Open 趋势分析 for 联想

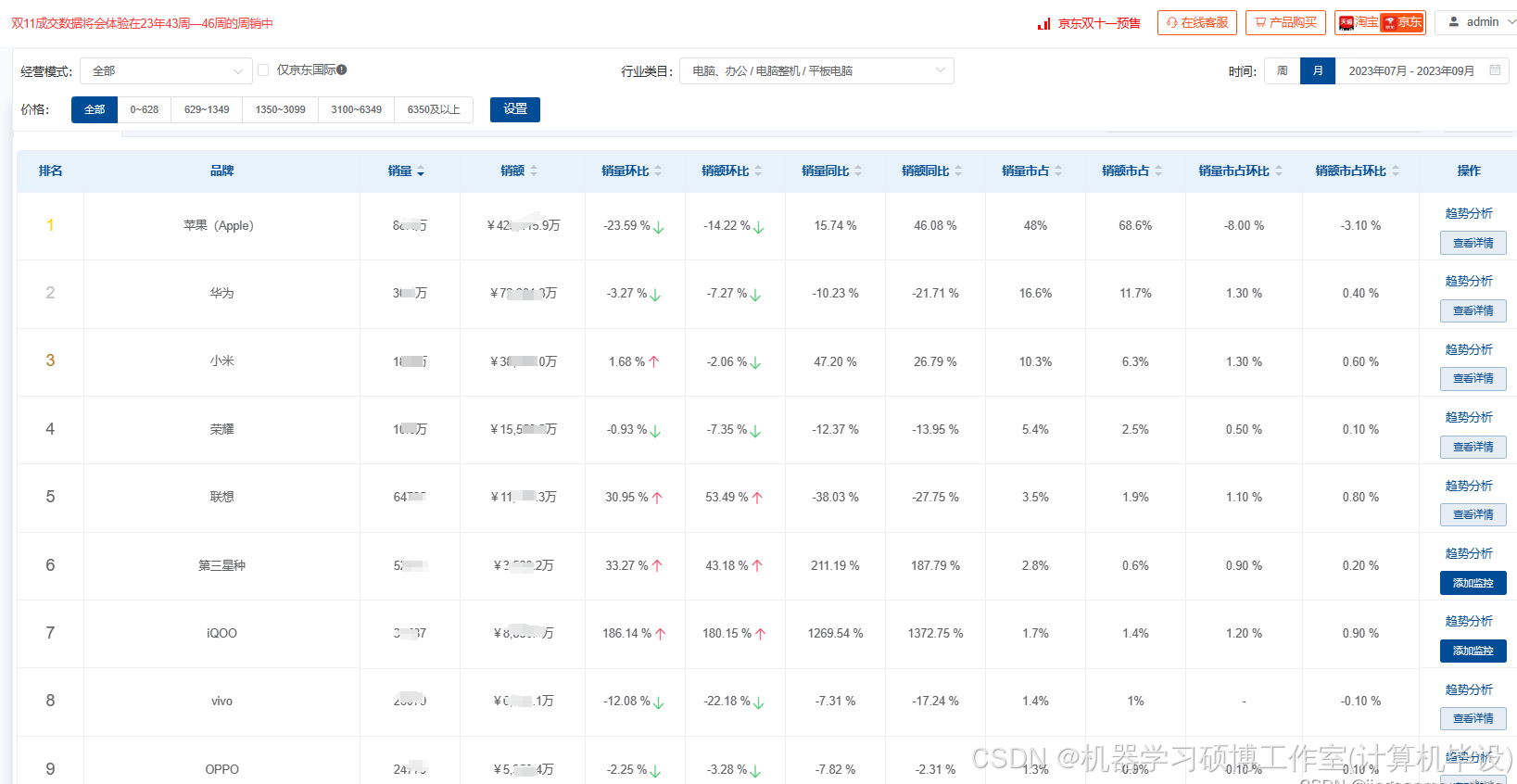pyautogui.click(x=1469, y=486)
